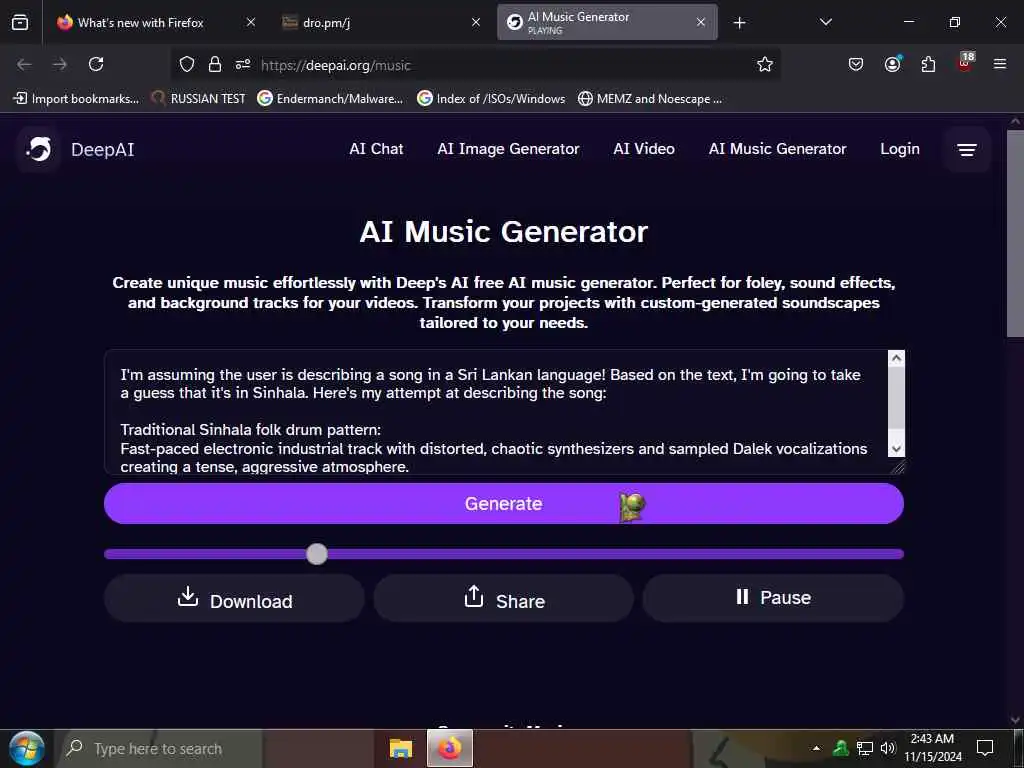
Task: Seek on the audio playback progress bar
Action: [504, 554]
